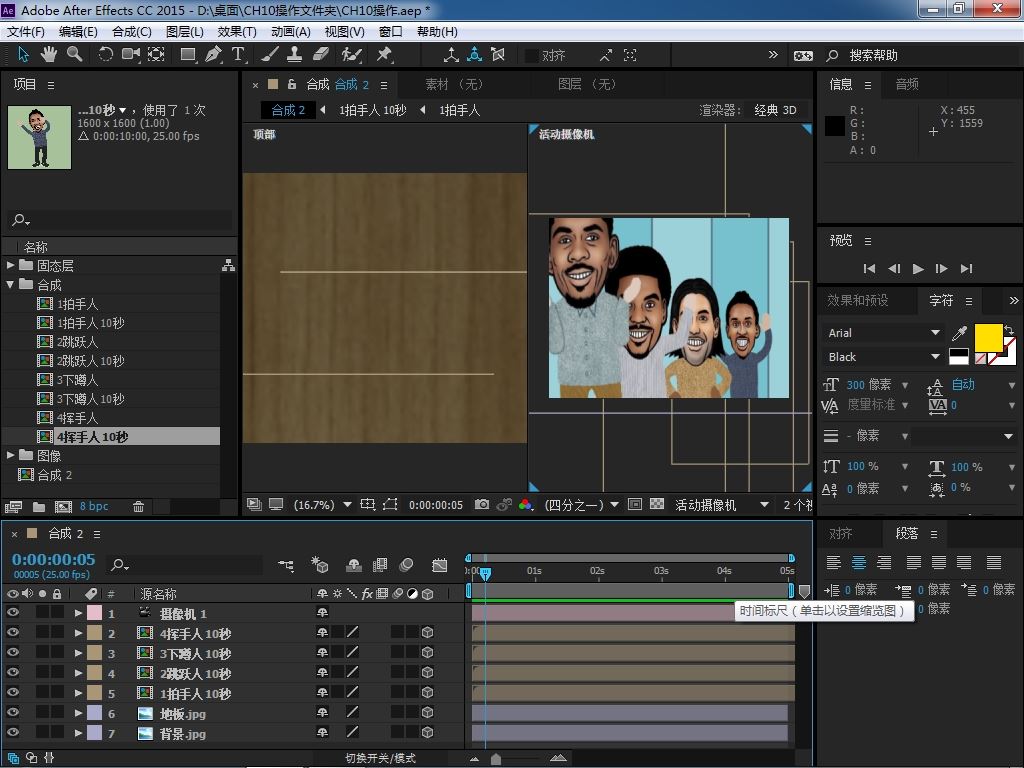The height and width of the screenshot is (768, 1024).
Task: Hide the 地板.jpg layer eye
Action: [x=12, y=712]
